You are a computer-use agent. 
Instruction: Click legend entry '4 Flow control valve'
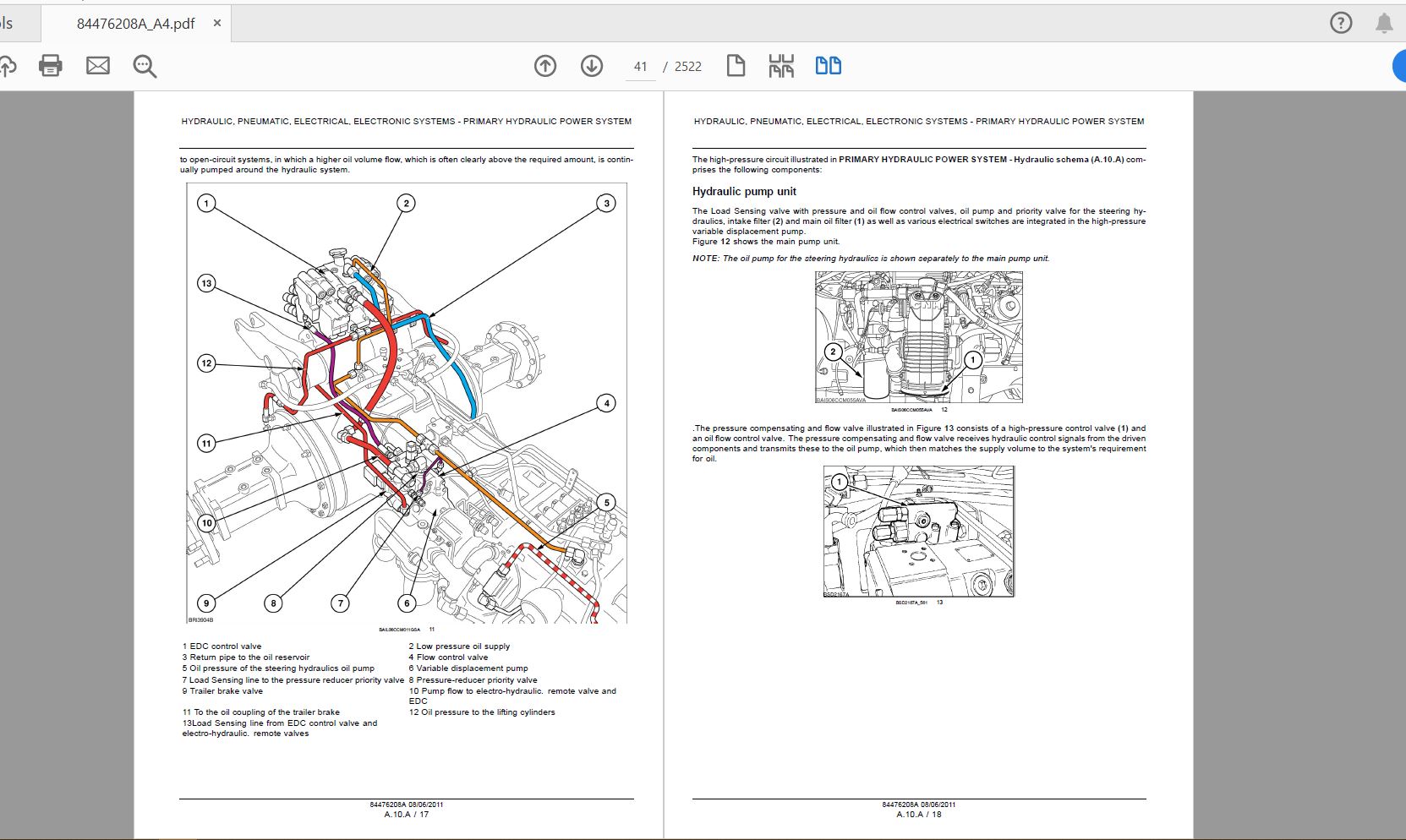tap(448, 657)
